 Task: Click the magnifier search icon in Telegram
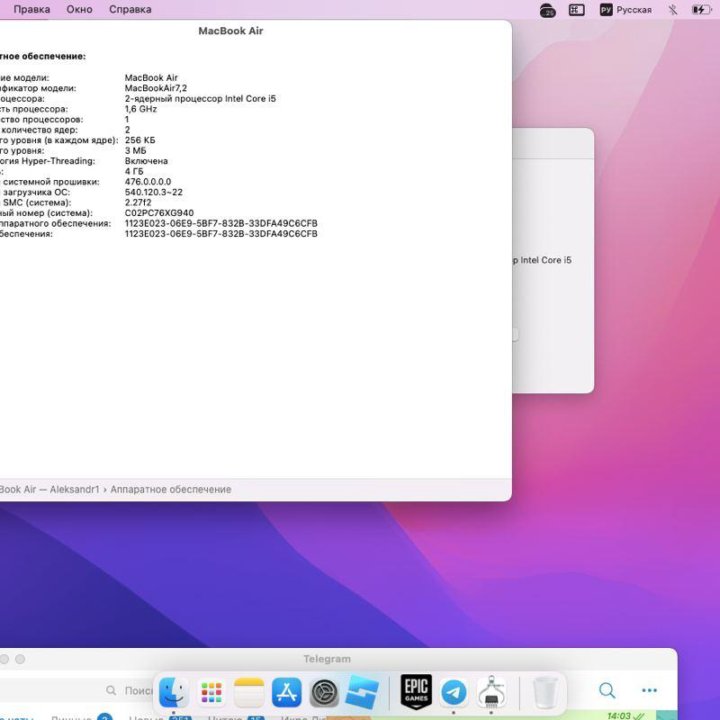coord(607,690)
